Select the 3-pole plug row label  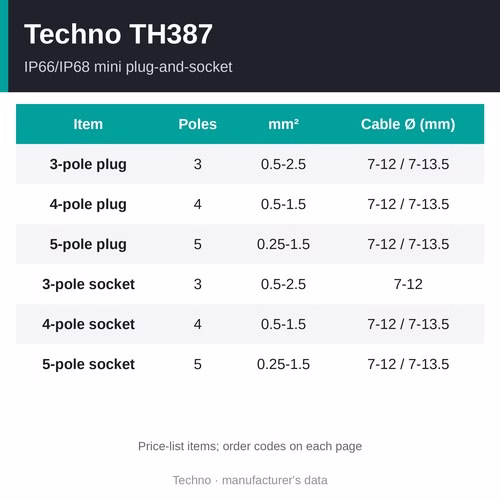[x=88, y=164]
